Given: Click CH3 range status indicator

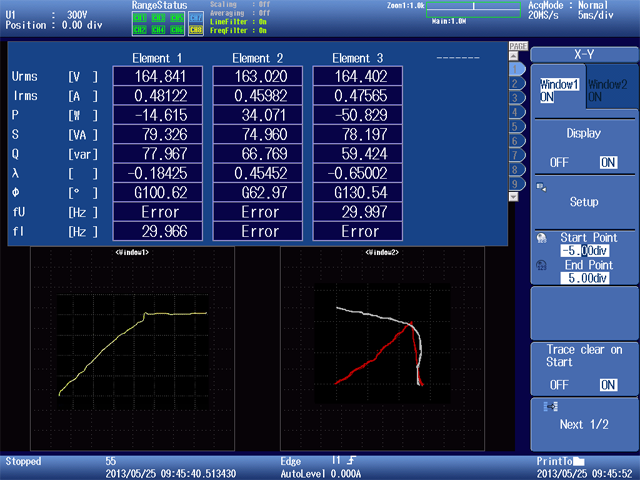Looking at the screenshot, I should (x=158, y=18).
